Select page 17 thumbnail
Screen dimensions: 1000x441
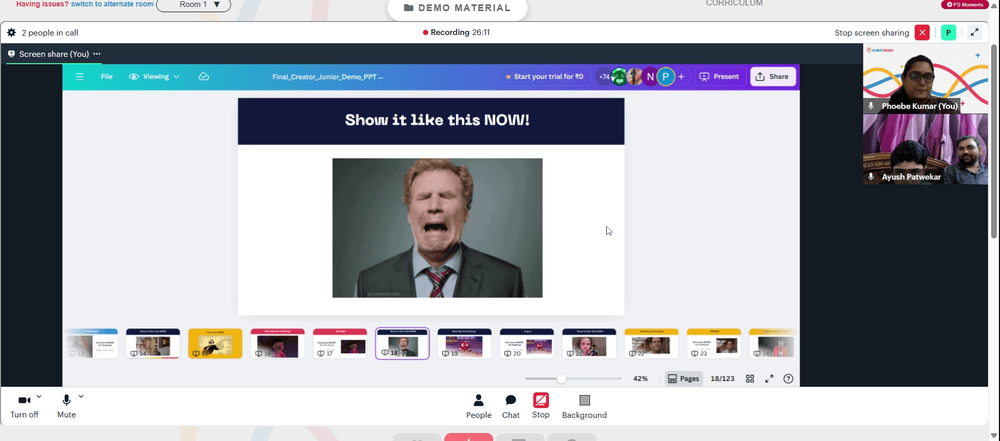point(340,343)
